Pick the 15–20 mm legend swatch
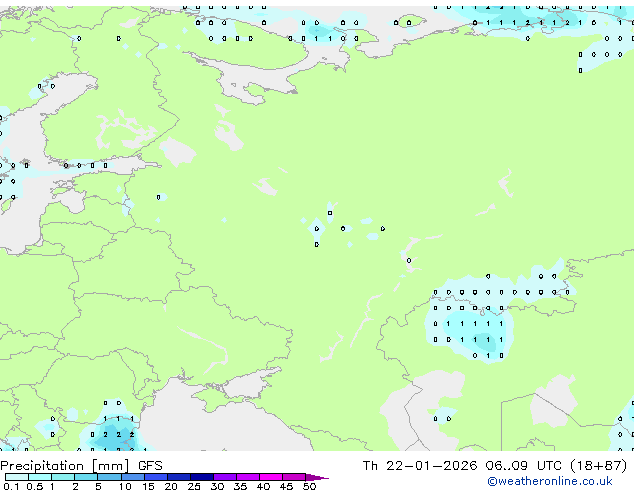Viewport: 634px width, 490px height. click(156, 477)
